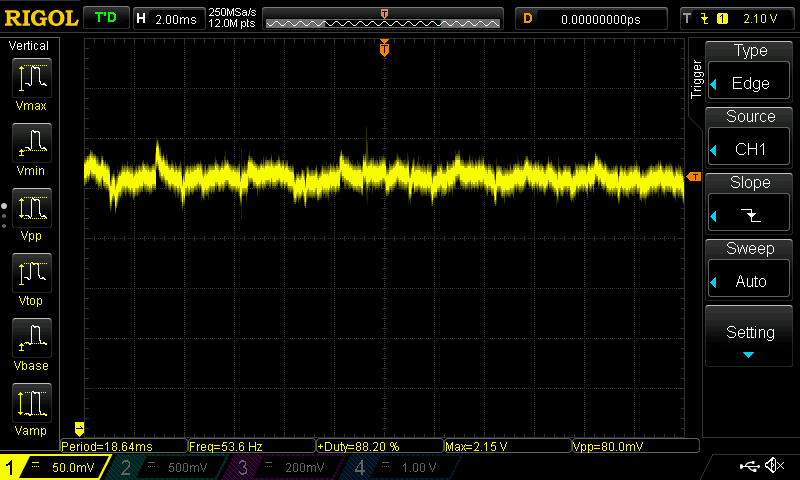Select the Vbase measurement icon

tap(31, 338)
